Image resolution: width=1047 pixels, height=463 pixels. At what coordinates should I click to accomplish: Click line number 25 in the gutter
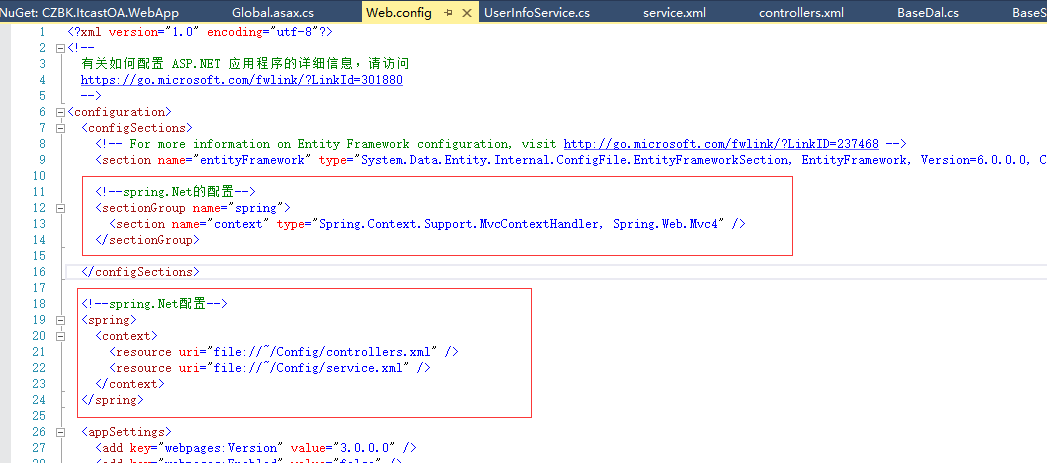click(39, 416)
